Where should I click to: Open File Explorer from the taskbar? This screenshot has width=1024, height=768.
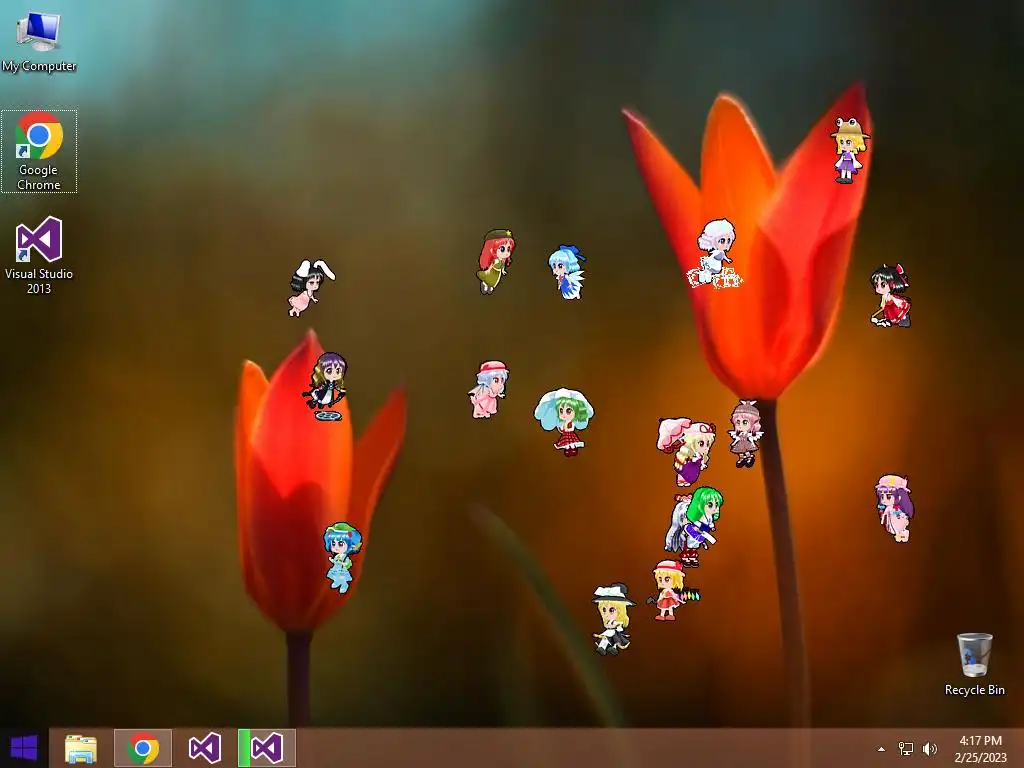click(x=81, y=748)
